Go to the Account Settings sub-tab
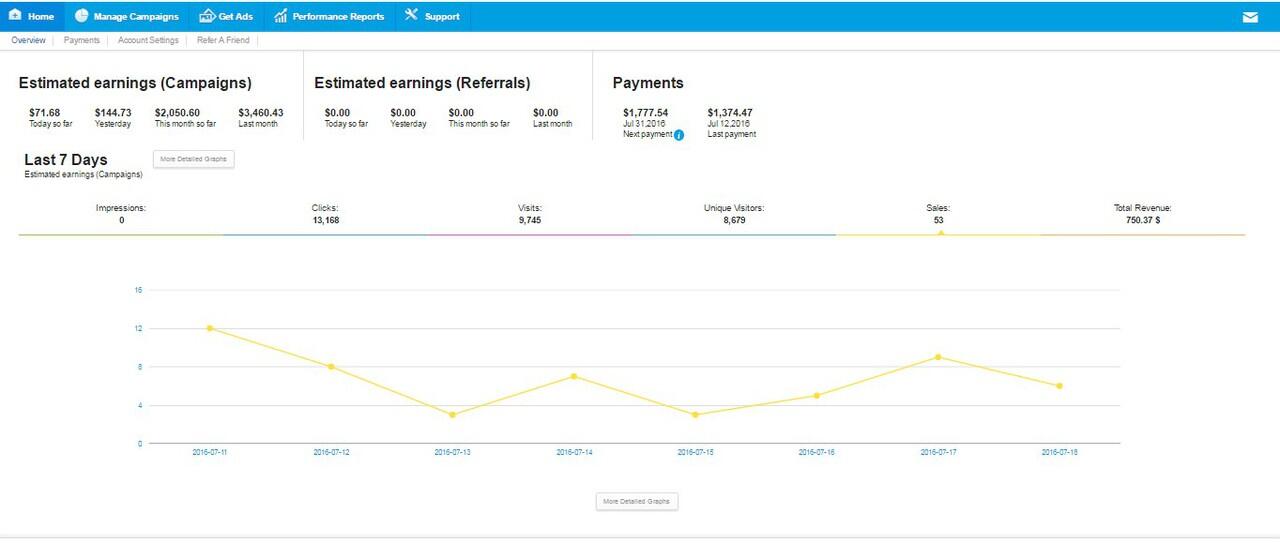The width and height of the screenshot is (1280, 544). (x=148, y=41)
